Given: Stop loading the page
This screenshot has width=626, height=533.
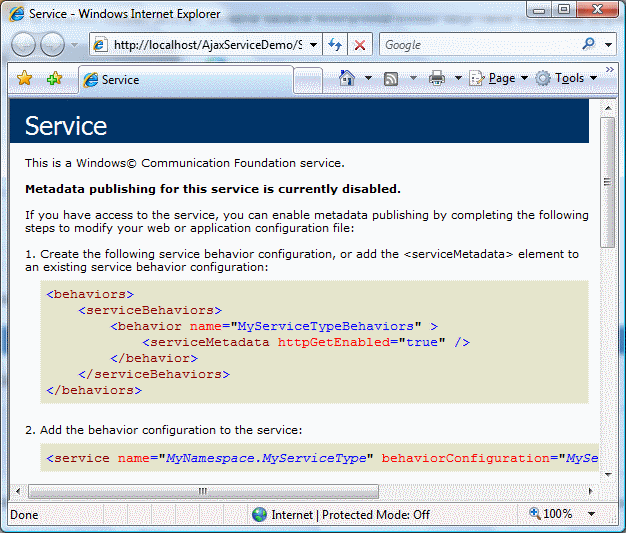Looking at the screenshot, I should (x=360, y=45).
